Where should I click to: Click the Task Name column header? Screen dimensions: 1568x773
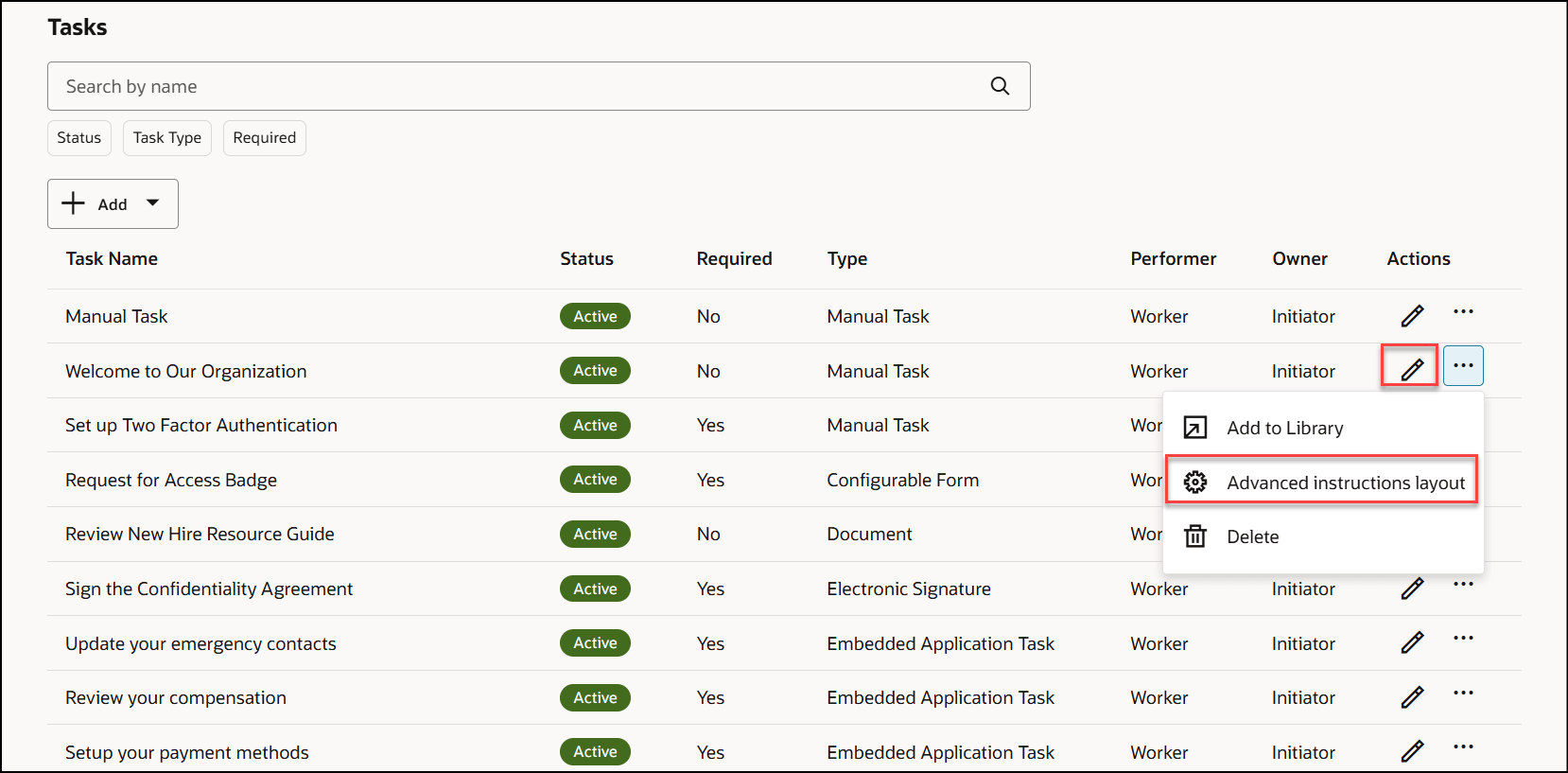[112, 259]
